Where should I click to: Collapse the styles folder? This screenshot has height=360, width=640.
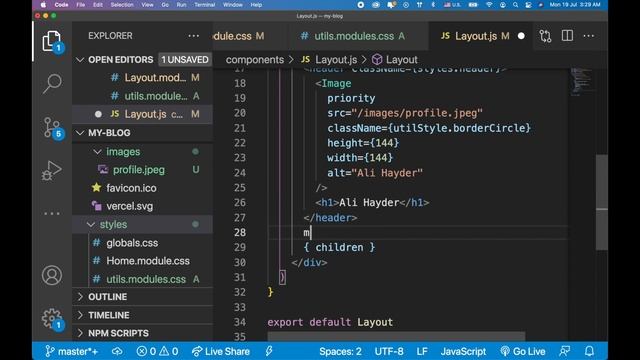[91, 224]
